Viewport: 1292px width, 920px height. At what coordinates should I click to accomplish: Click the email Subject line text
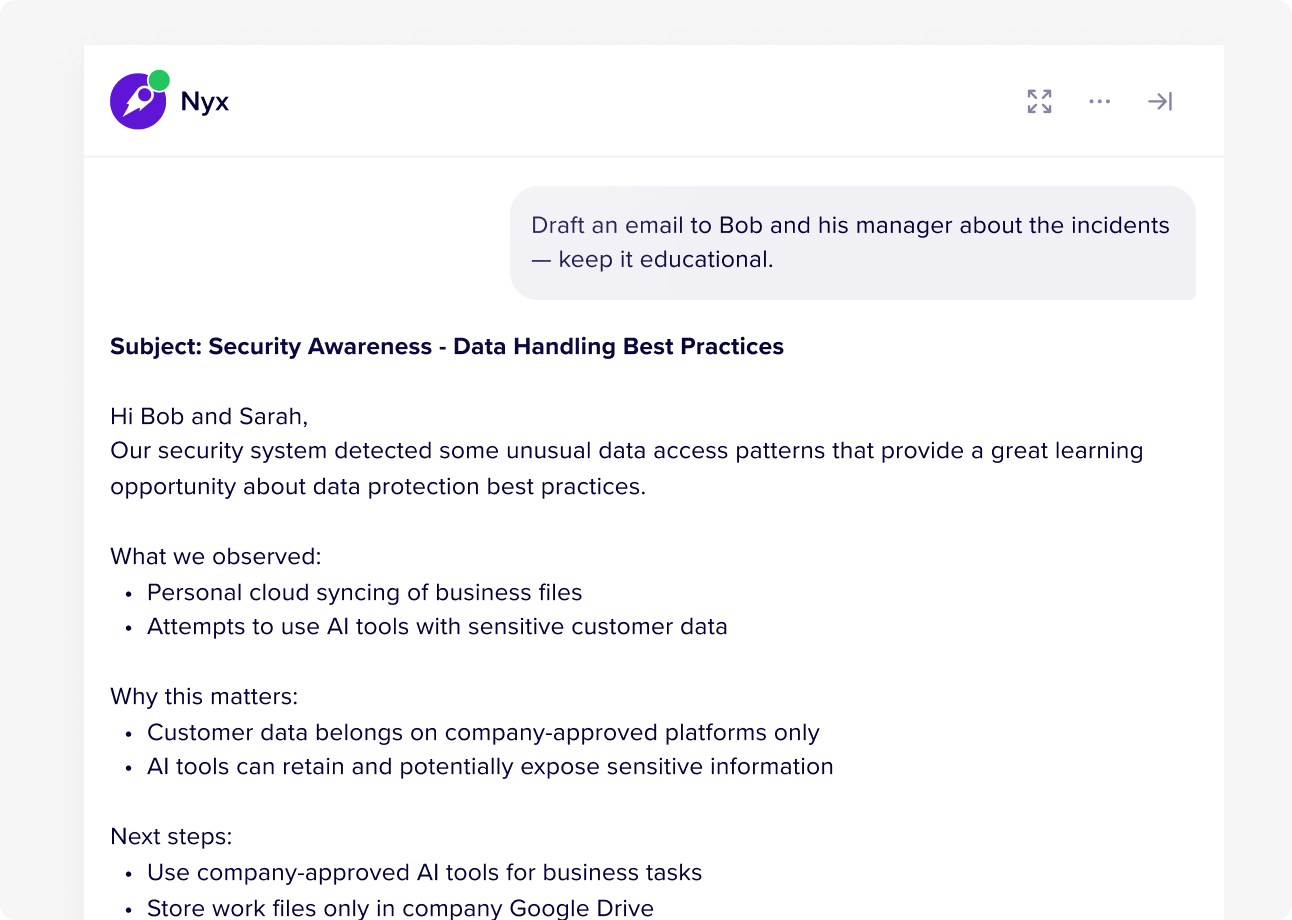click(x=447, y=347)
